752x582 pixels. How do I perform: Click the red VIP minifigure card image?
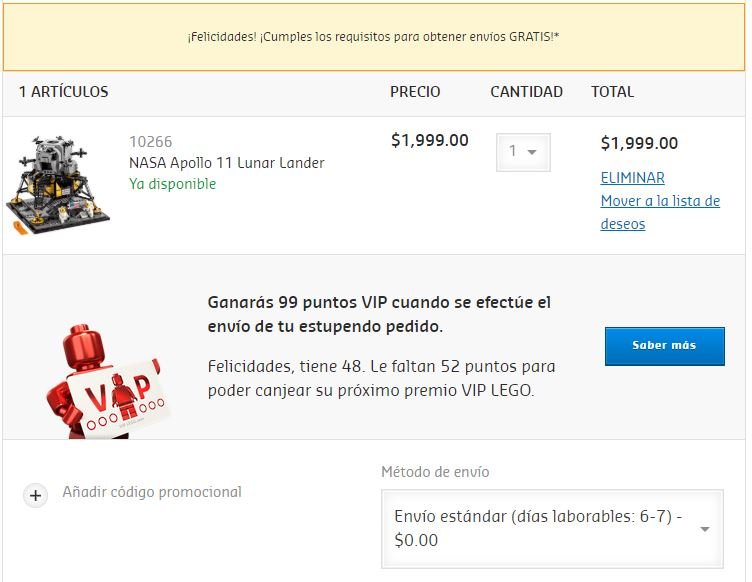[x=109, y=382]
